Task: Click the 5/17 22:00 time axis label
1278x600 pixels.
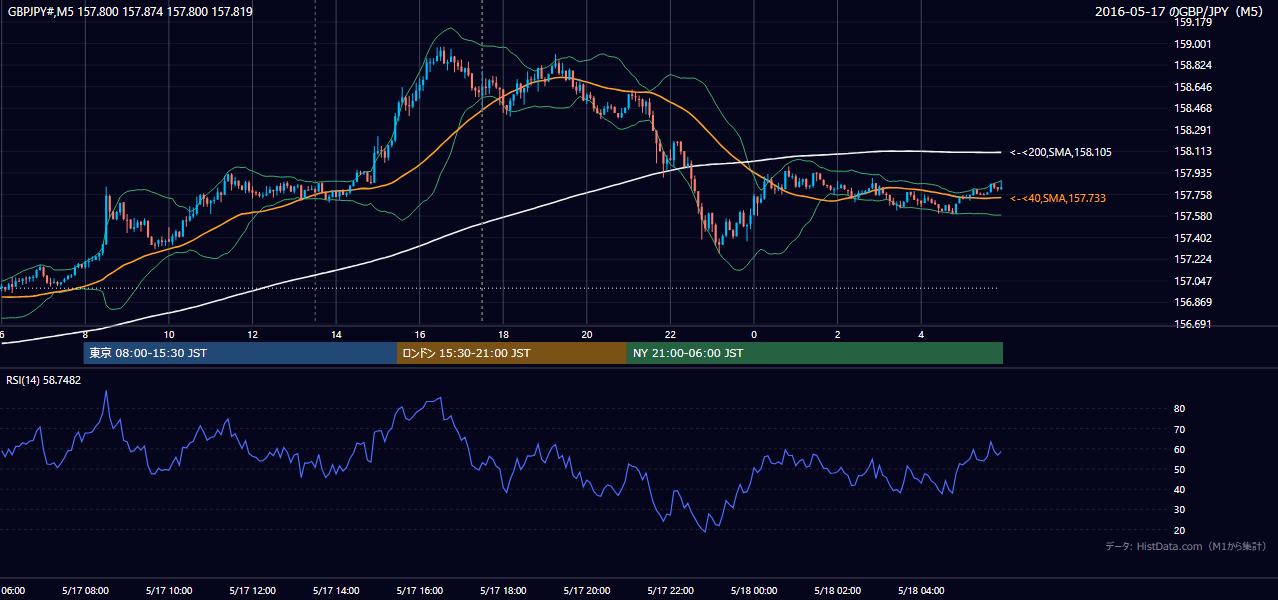Action: pyautogui.click(x=671, y=590)
